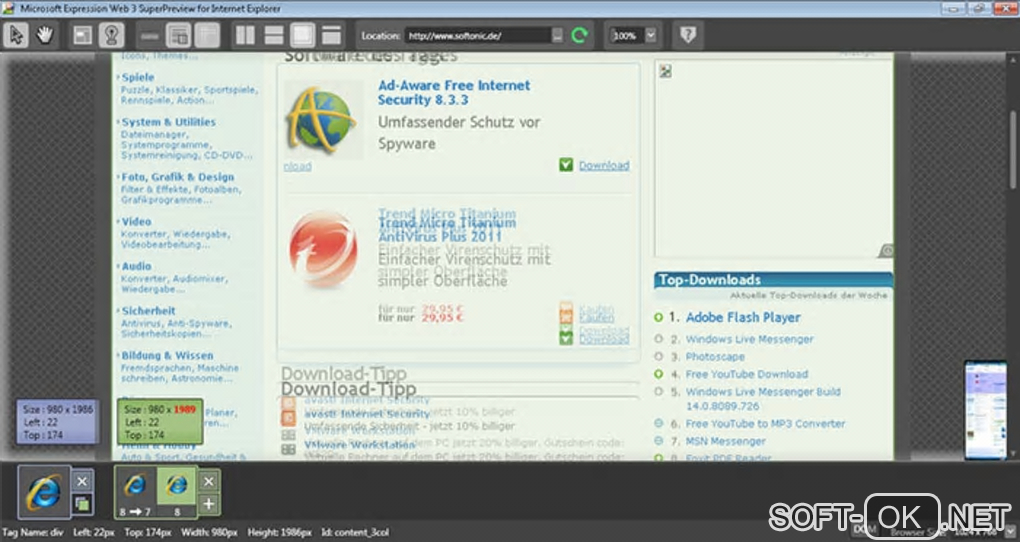Open the Sicherheit category link
This screenshot has width=1020, height=542.
point(148,311)
